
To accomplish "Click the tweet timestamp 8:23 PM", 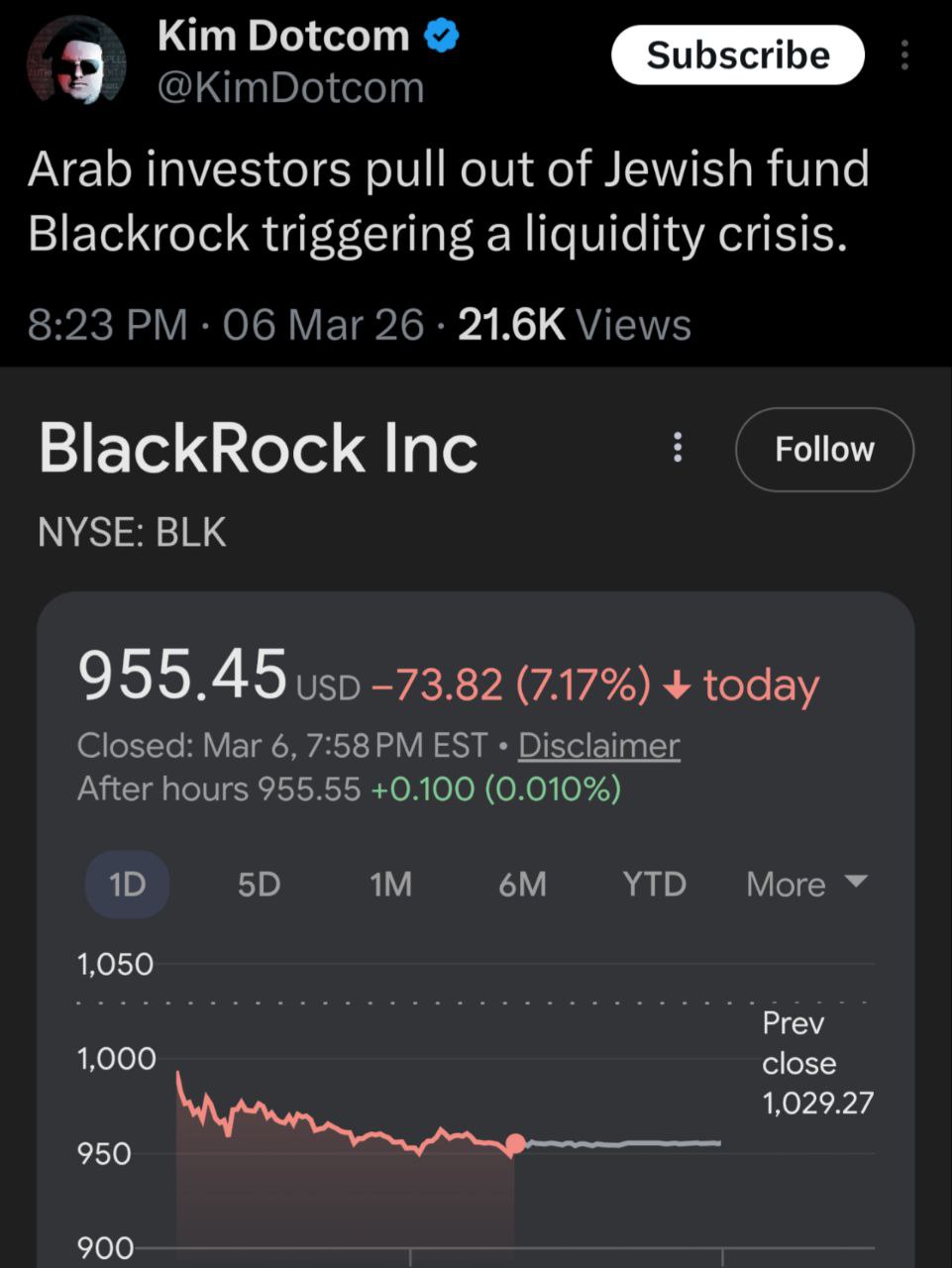I will pyautogui.click(x=107, y=325).
